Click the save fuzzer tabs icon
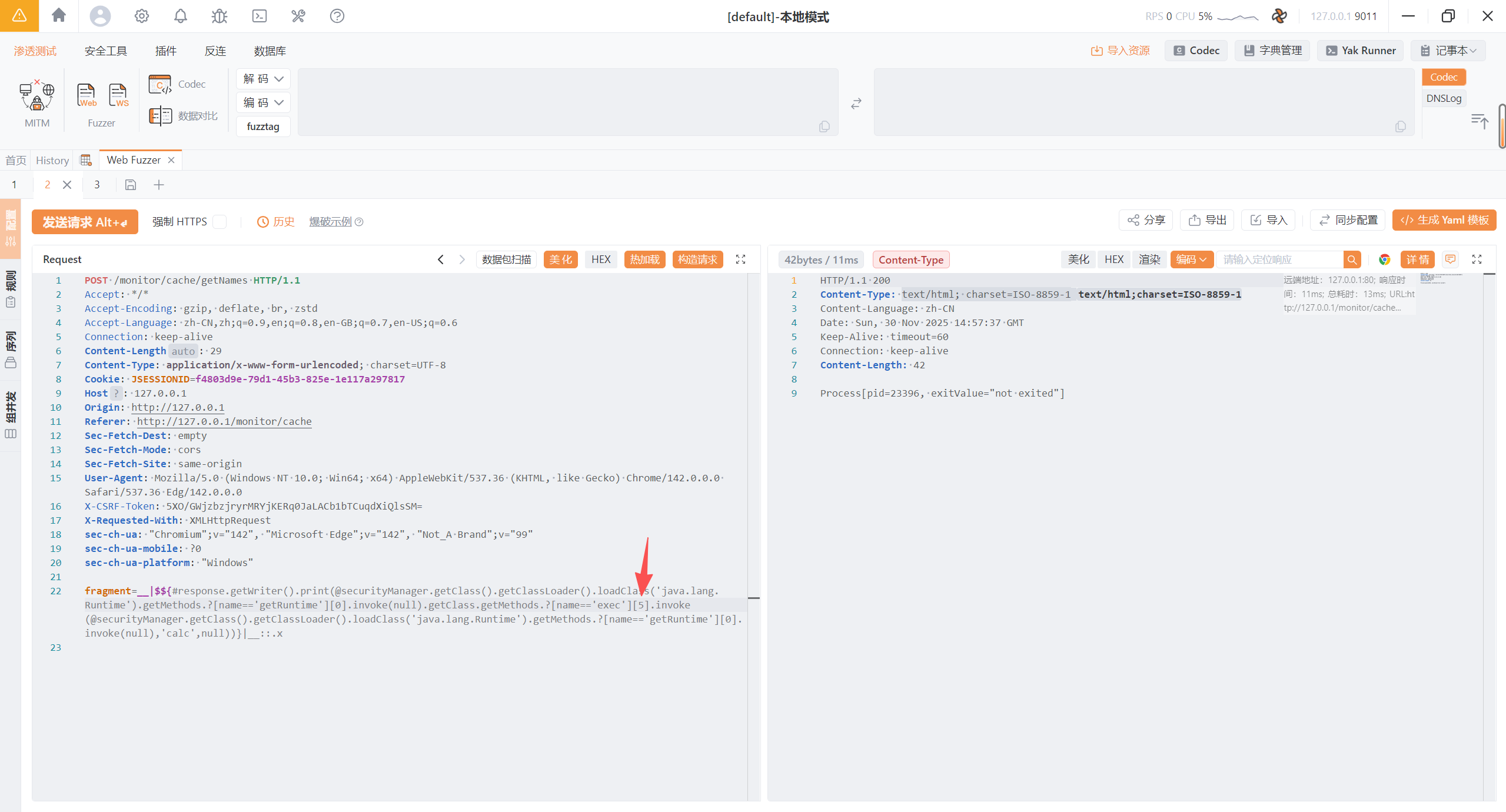1506x812 pixels. tap(131, 185)
